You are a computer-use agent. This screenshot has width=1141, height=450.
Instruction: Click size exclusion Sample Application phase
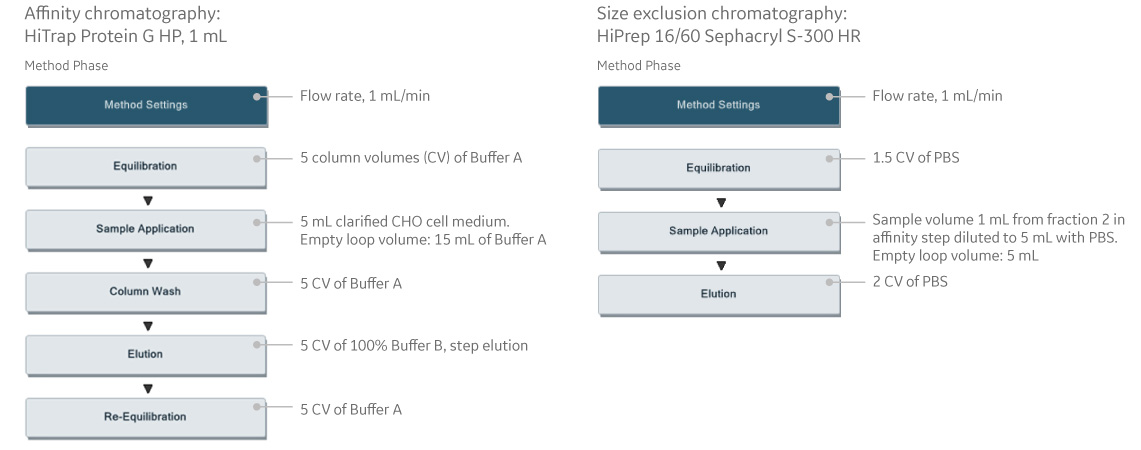717,231
